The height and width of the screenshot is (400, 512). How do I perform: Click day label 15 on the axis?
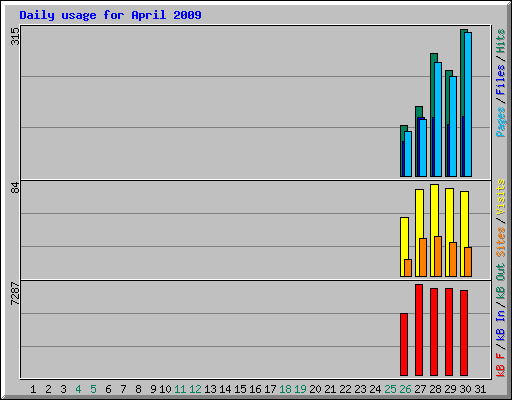coord(240,389)
